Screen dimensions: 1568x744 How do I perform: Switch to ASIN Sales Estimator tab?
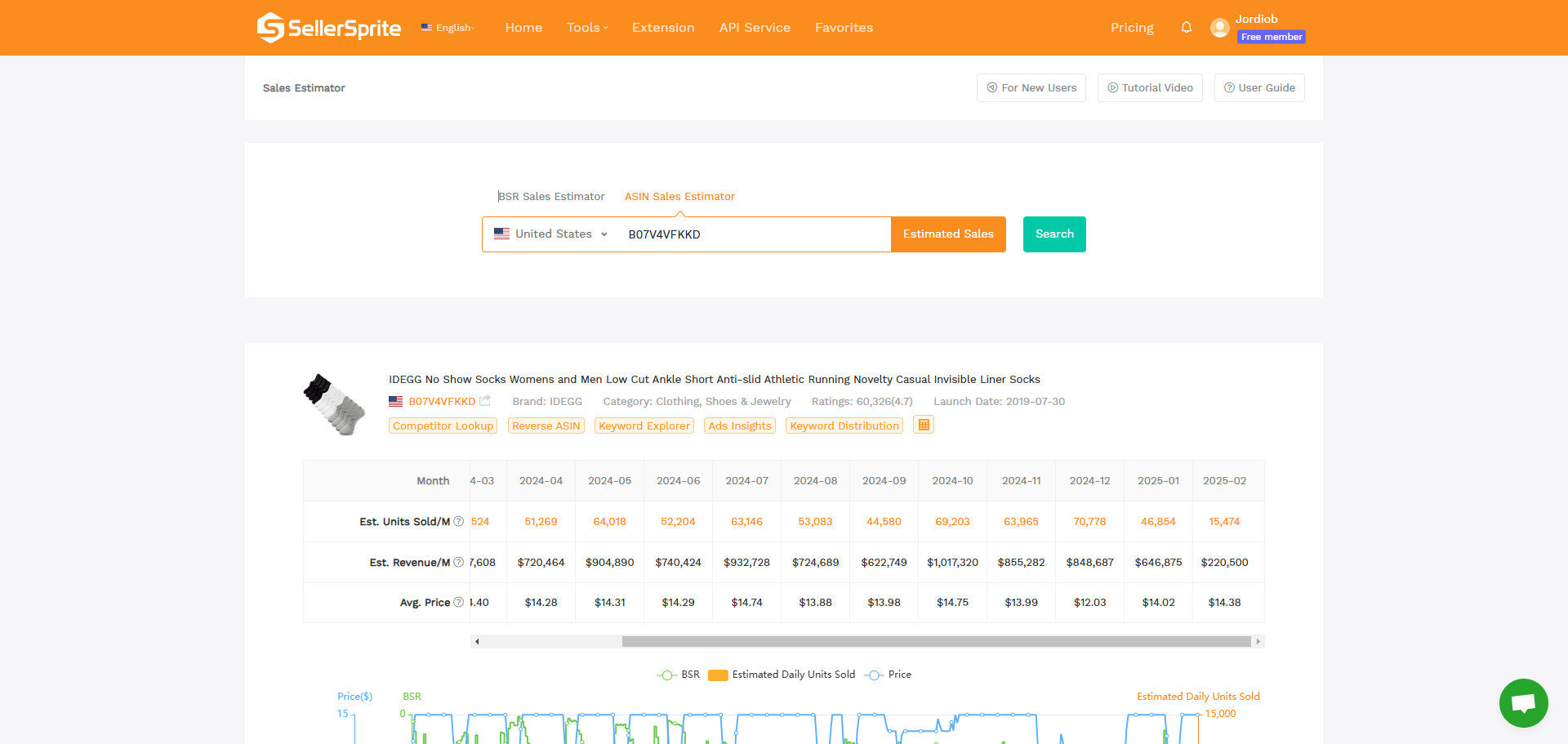click(679, 197)
